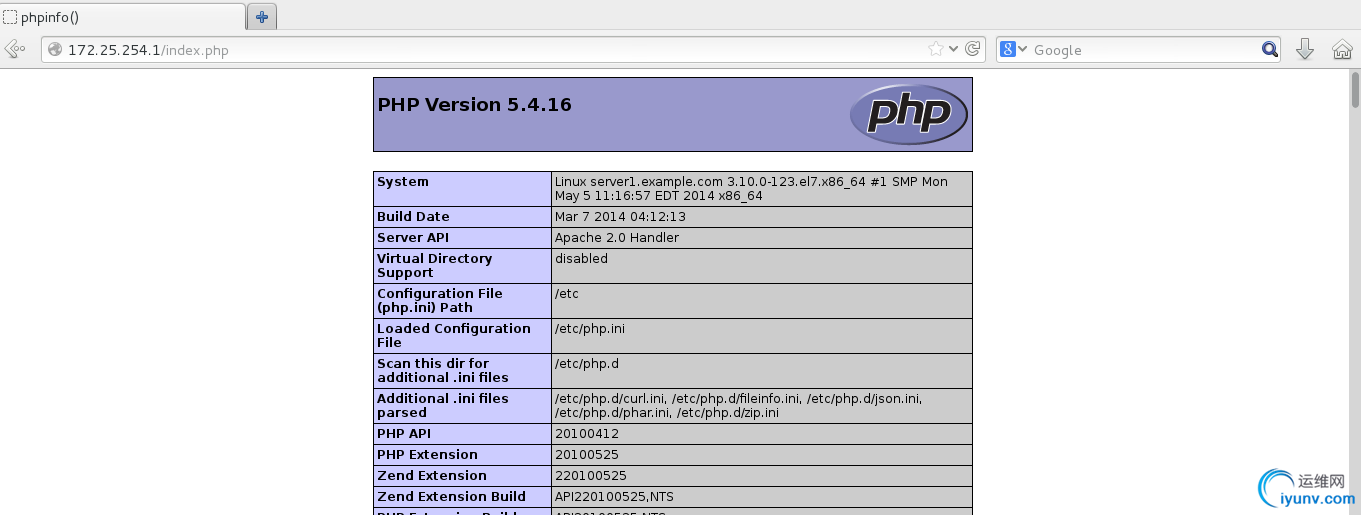Select the PHP Extension label
This screenshot has height=515, width=1361.
click(x=427, y=455)
